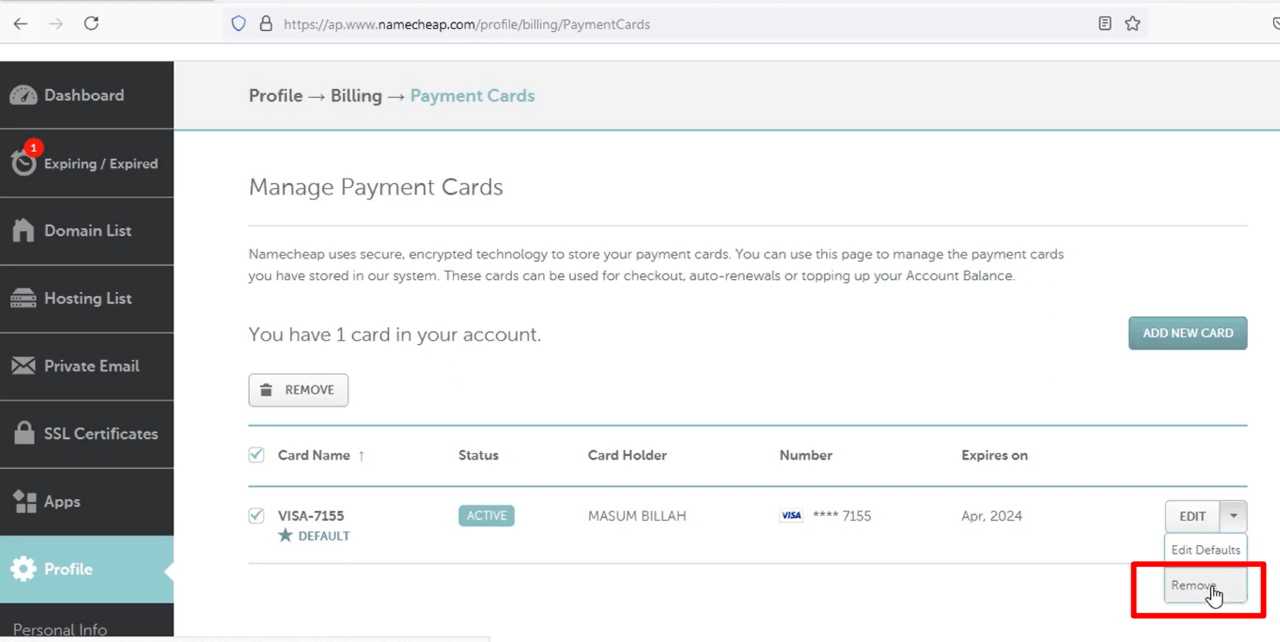Choose Edit Defaults from the dropdown

pyautogui.click(x=1206, y=550)
